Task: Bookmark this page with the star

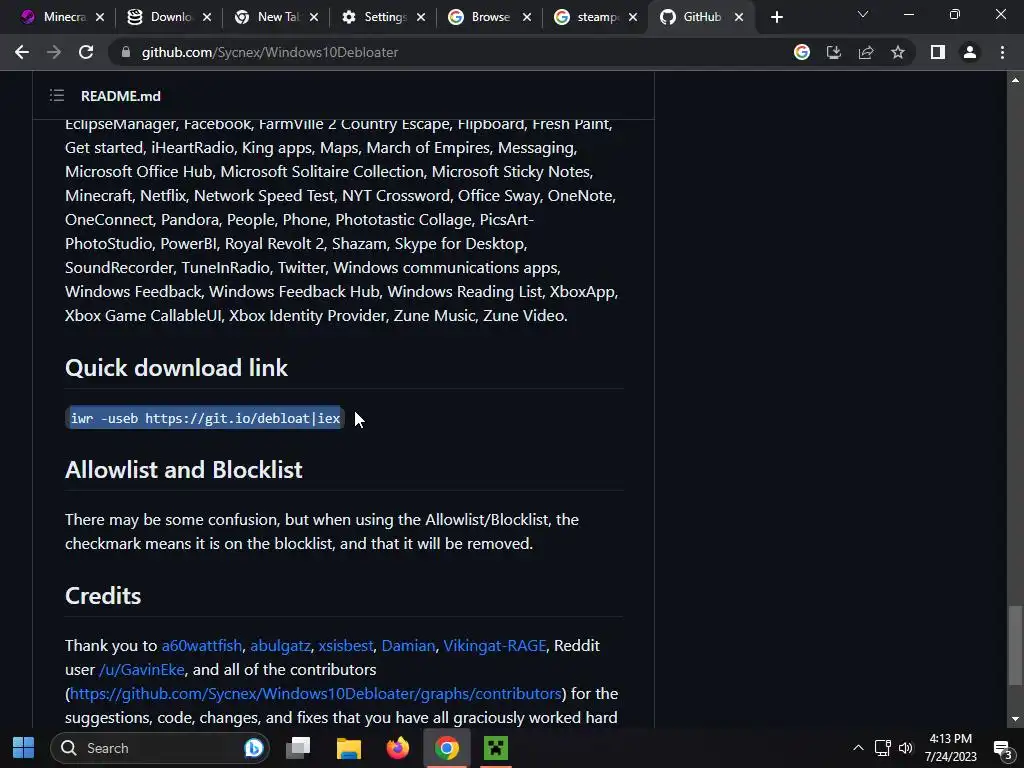Action: tap(898, 52)
